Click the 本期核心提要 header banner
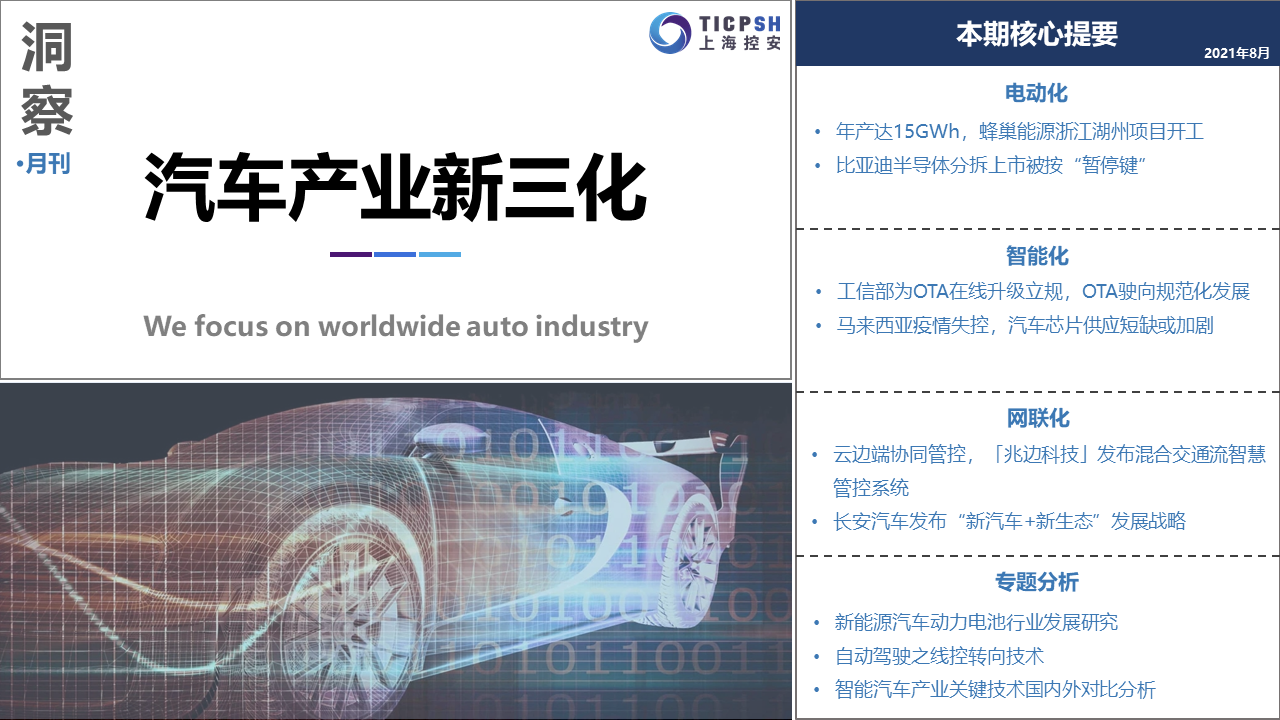Screen dimensions: 1280x720 pos(1037,34)
